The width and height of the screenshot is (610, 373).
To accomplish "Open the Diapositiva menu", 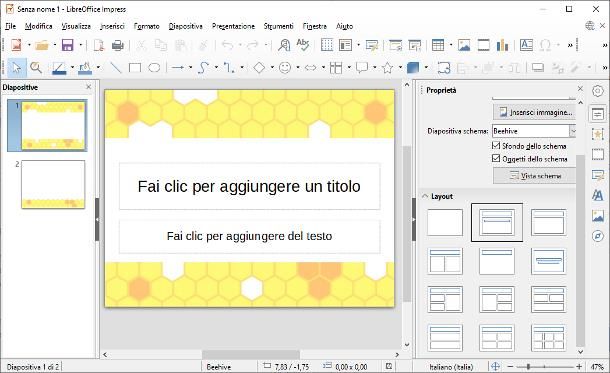I will pyautogui.click(x=186, y=26).
